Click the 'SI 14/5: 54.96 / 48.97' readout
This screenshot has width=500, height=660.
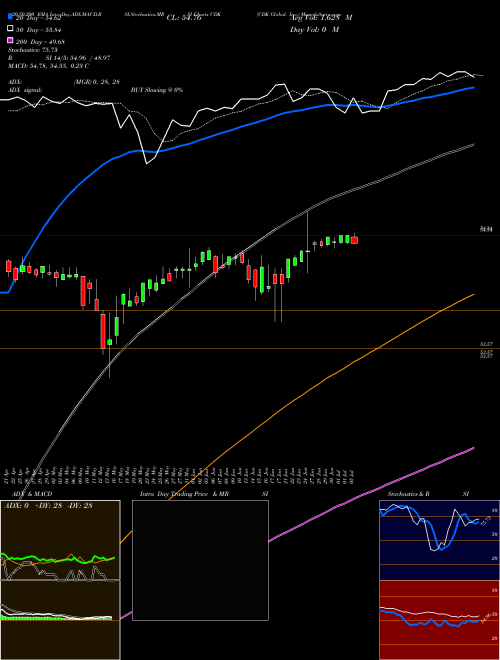78,58
